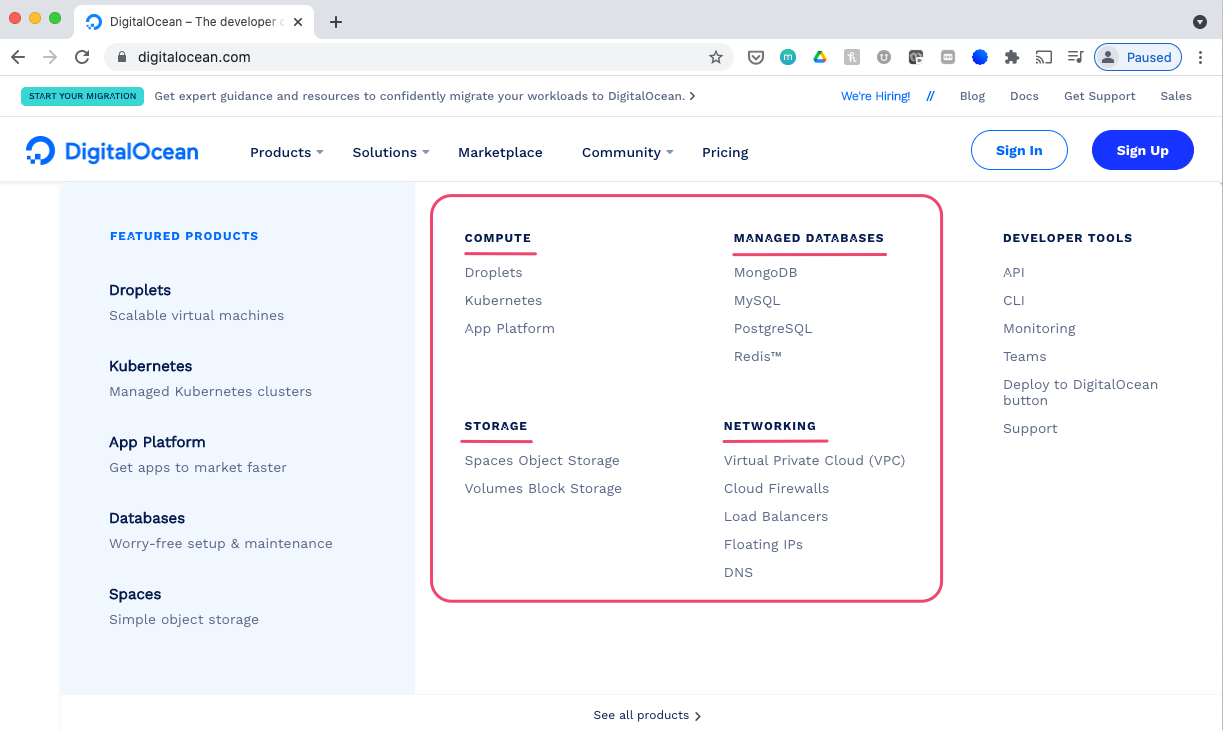Select Redis under Managed Databases
The image size is (1223, 730).
click(758, 356)
